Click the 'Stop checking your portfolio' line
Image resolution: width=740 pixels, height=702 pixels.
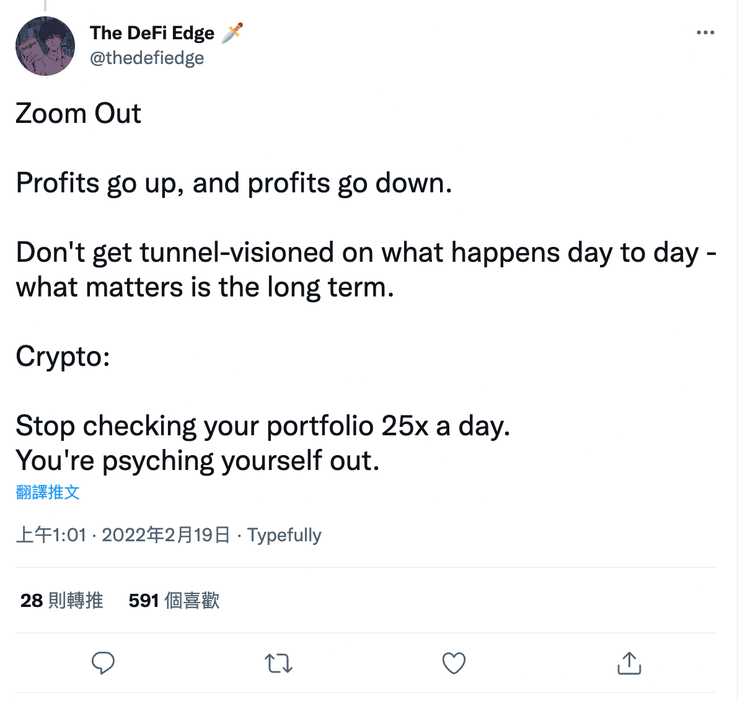(263, 425)
